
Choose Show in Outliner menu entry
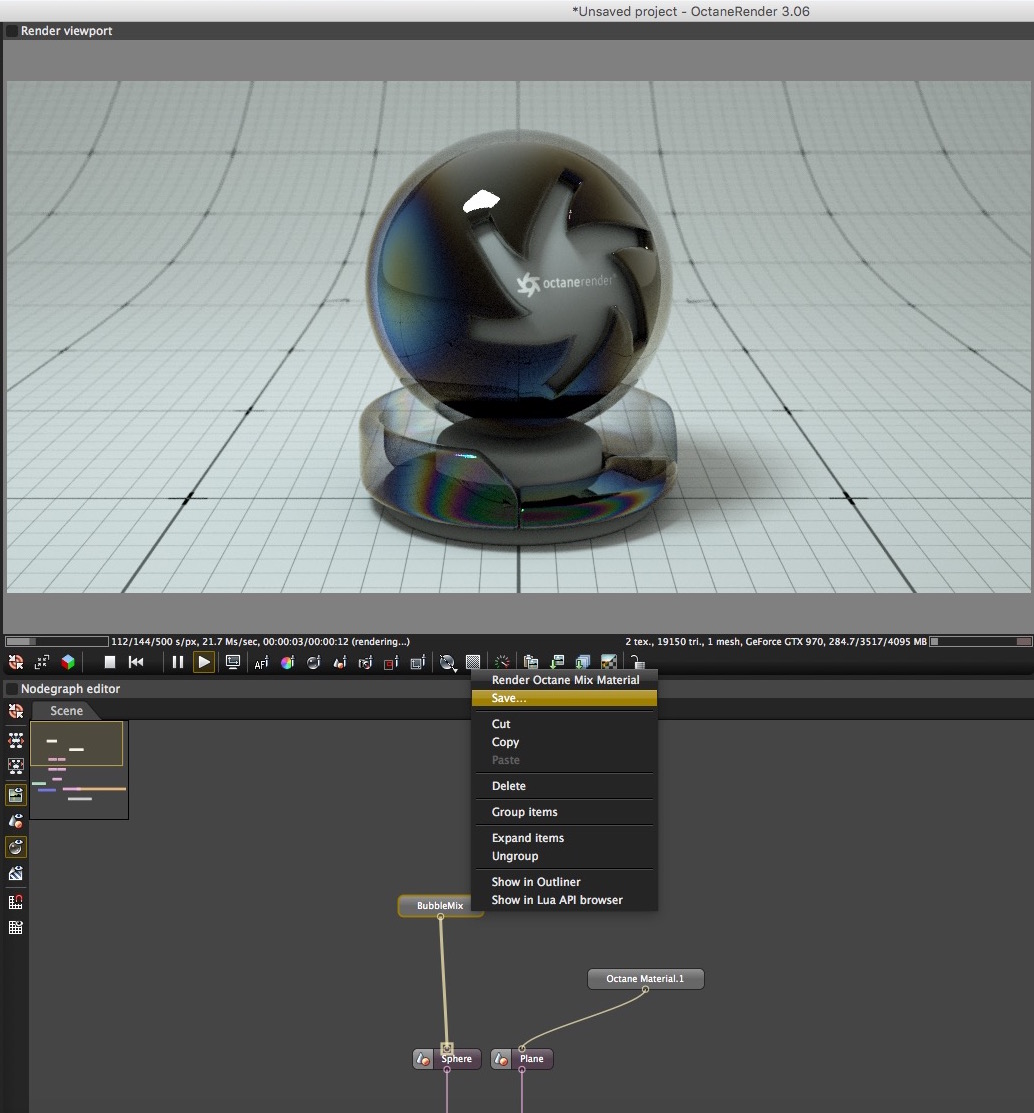564,882
